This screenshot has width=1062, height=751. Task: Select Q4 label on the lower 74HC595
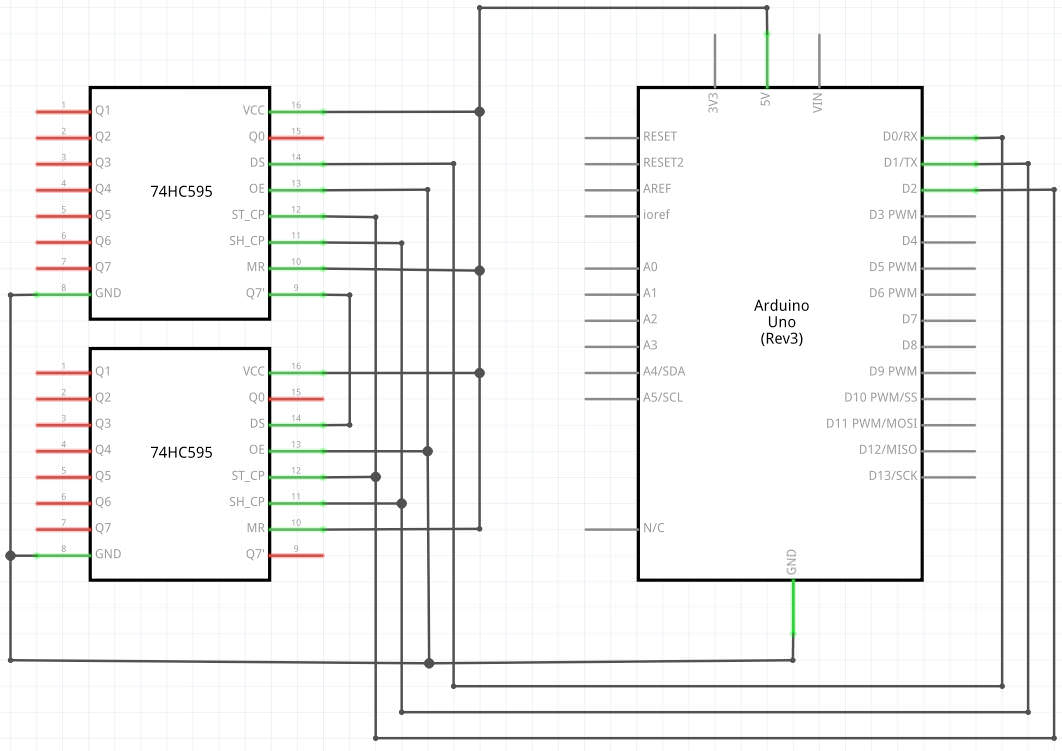pyautogui.click(x=103, y=450)
